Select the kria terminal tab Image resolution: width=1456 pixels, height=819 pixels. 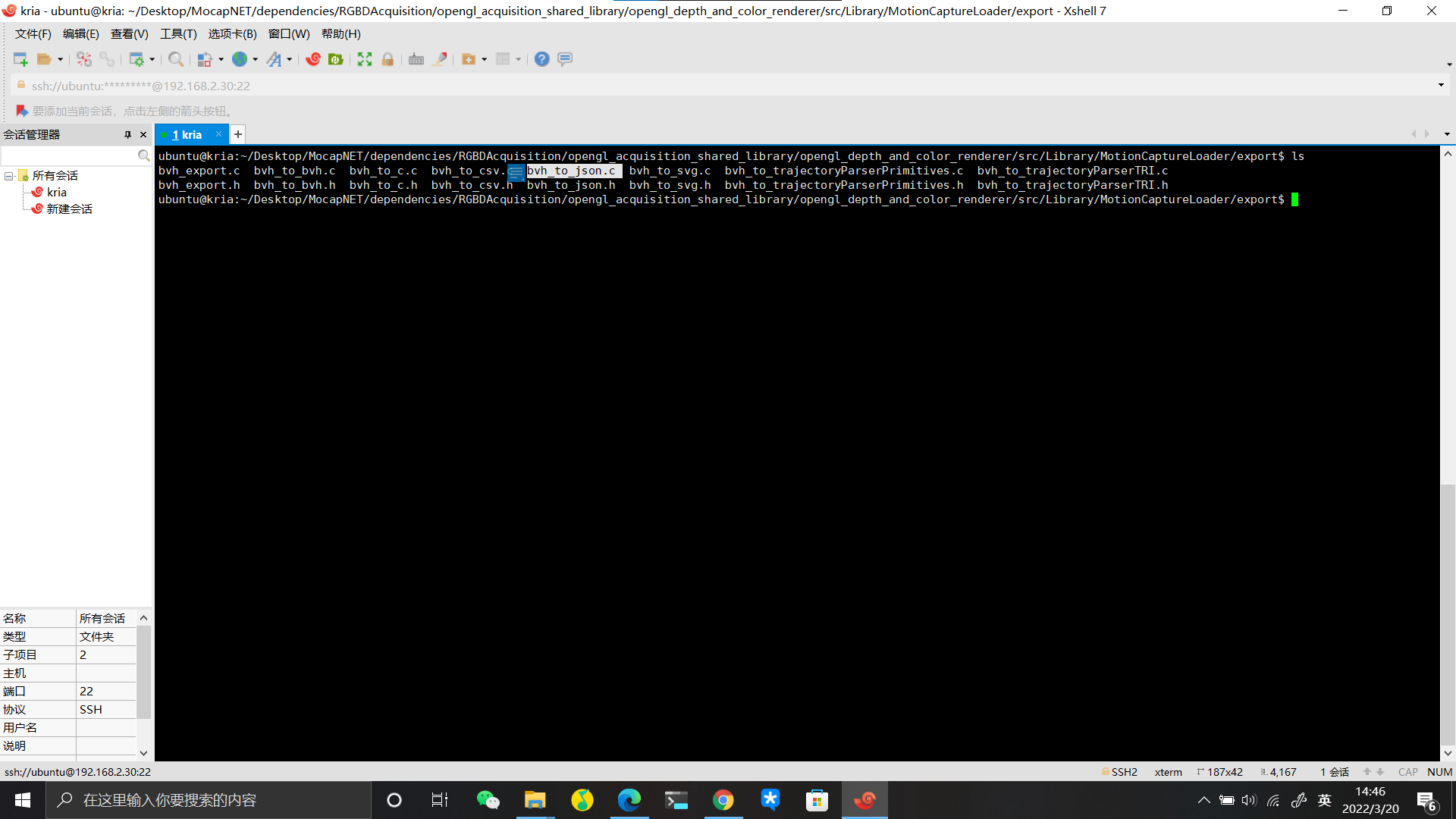point(187,134)
